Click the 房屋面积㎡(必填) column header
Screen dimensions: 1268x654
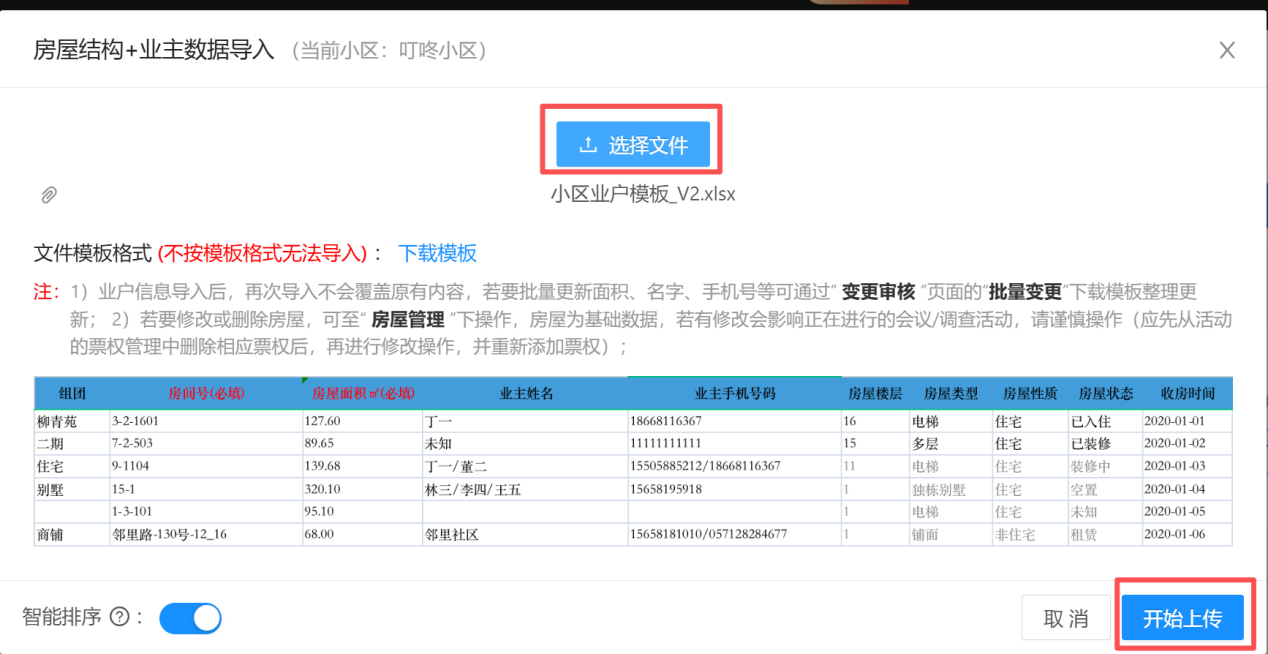point(363,393)
